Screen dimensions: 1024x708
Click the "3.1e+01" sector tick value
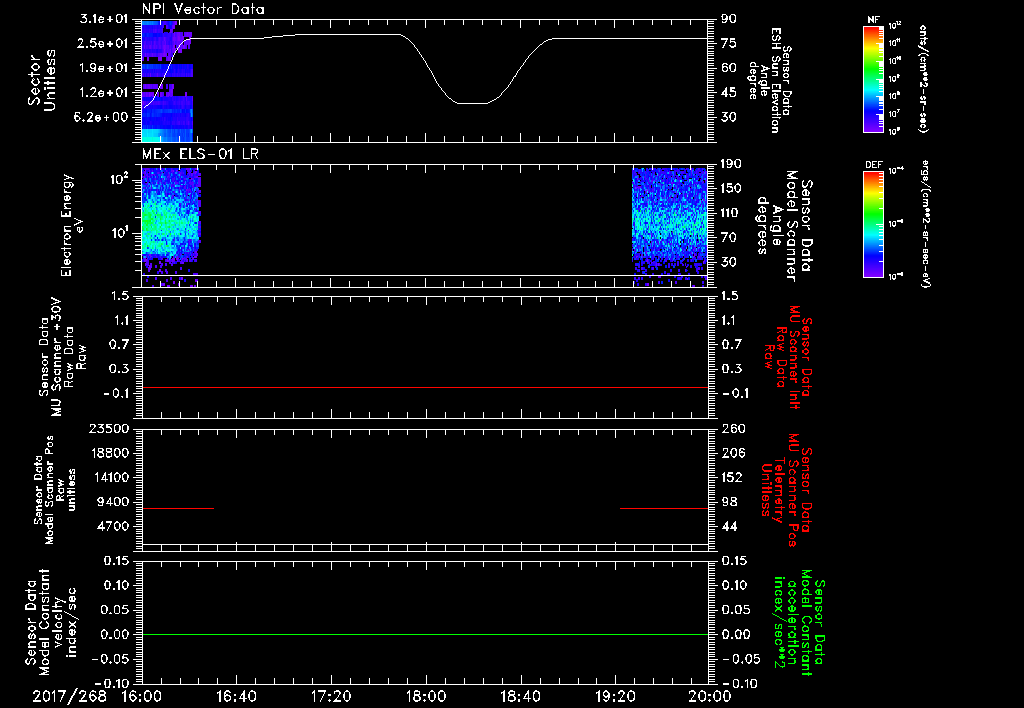[x=104, y=19]
